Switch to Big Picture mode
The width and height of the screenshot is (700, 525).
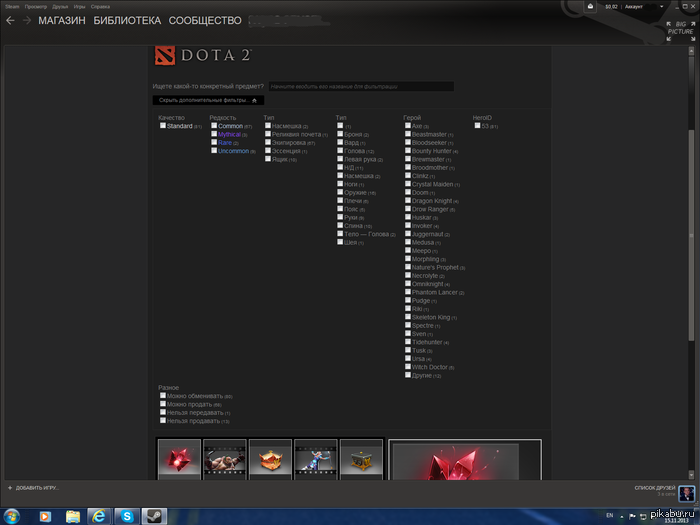pyautogui.click(x=680, y=28)
